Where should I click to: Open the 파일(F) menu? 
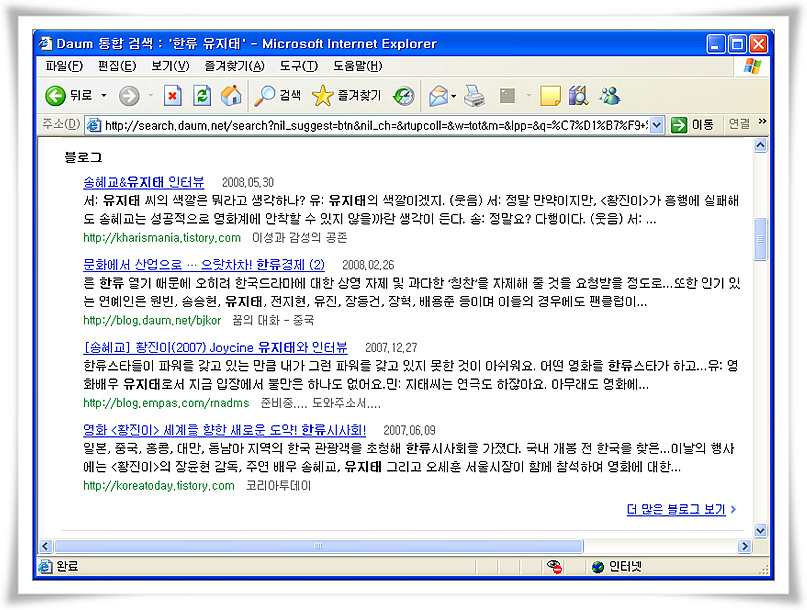click(64, 66)
